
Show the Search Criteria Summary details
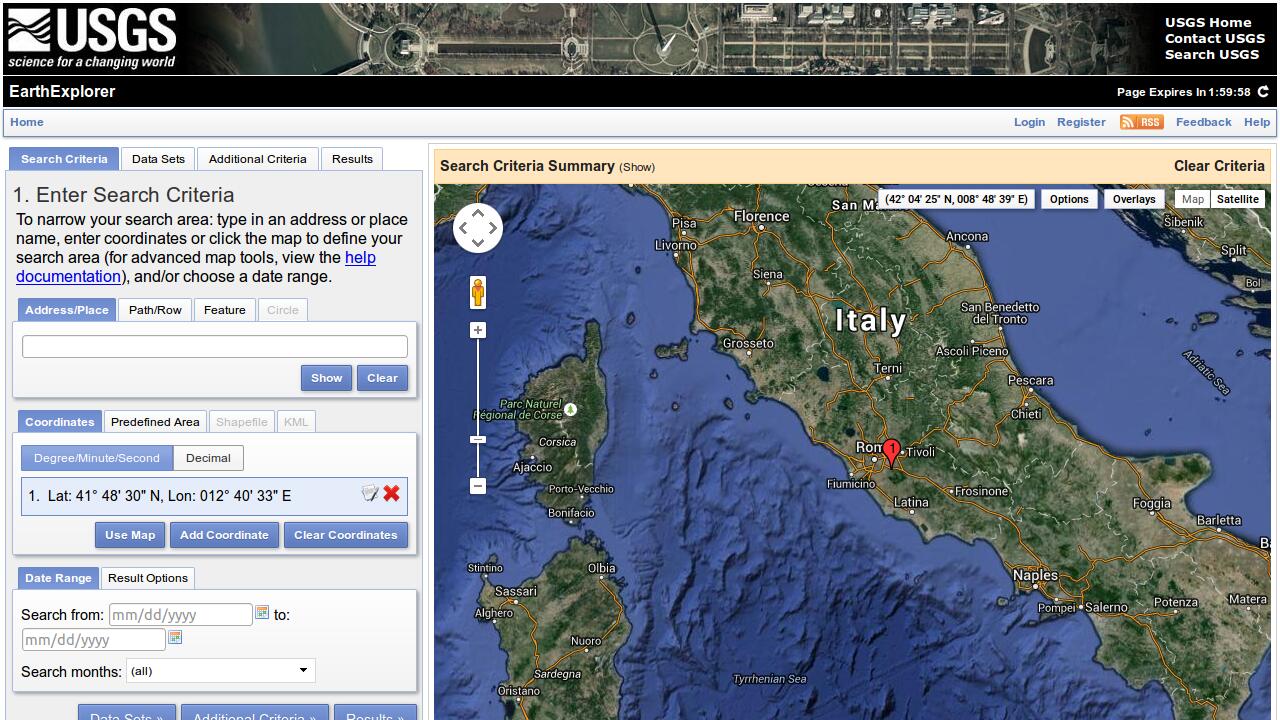click(x=637, y=167)
